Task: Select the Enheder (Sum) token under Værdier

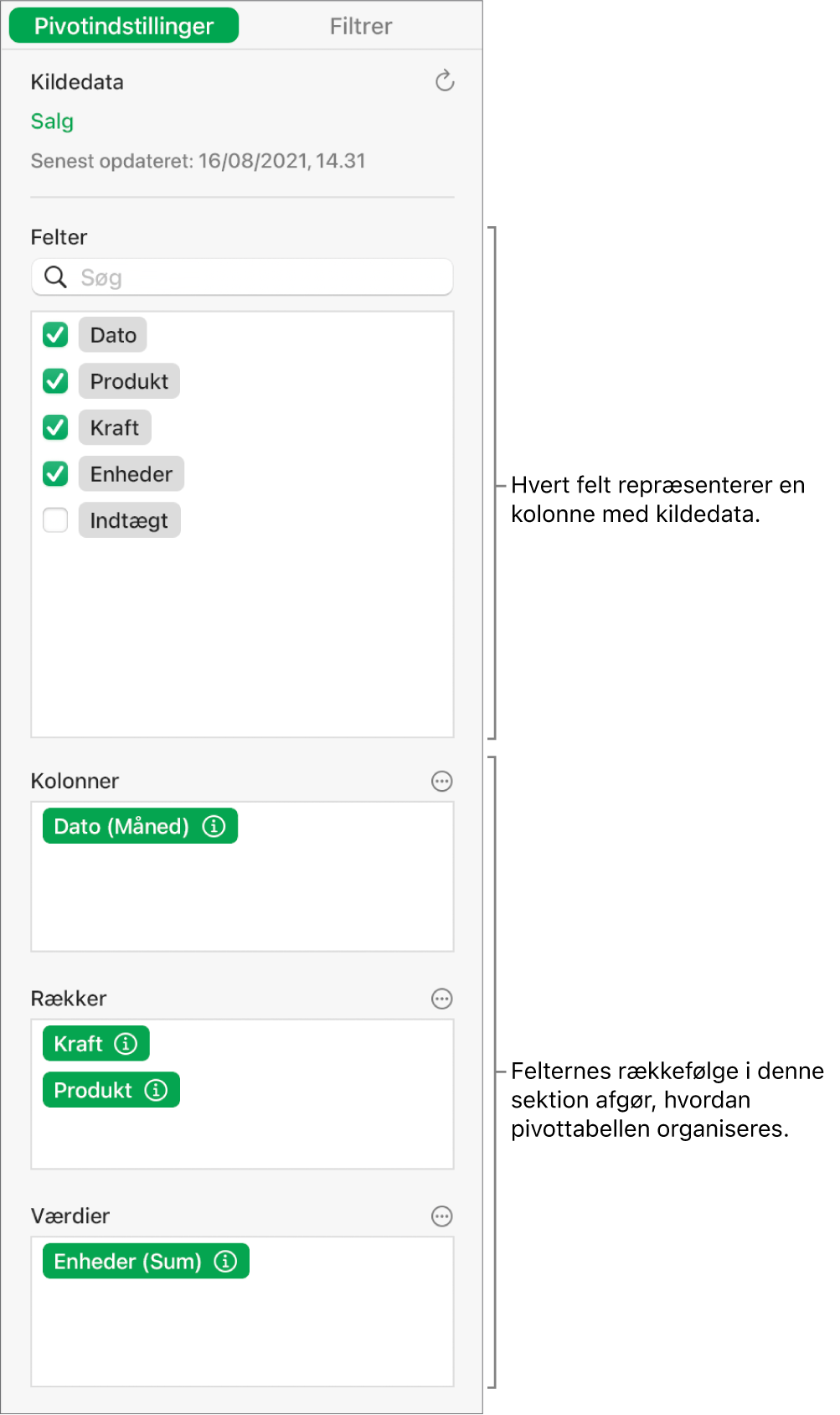Action: 126,1261
